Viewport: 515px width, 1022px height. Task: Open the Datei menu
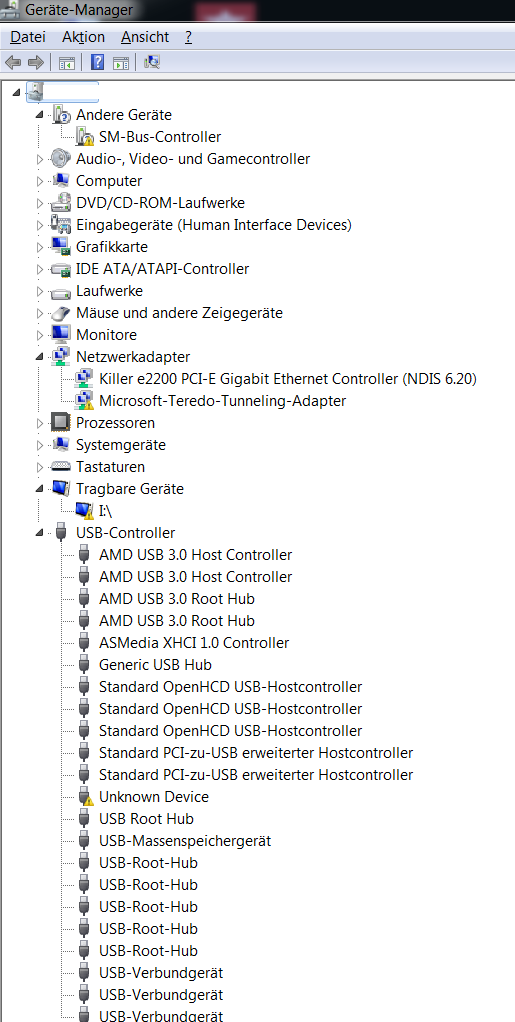click(23, 37)
